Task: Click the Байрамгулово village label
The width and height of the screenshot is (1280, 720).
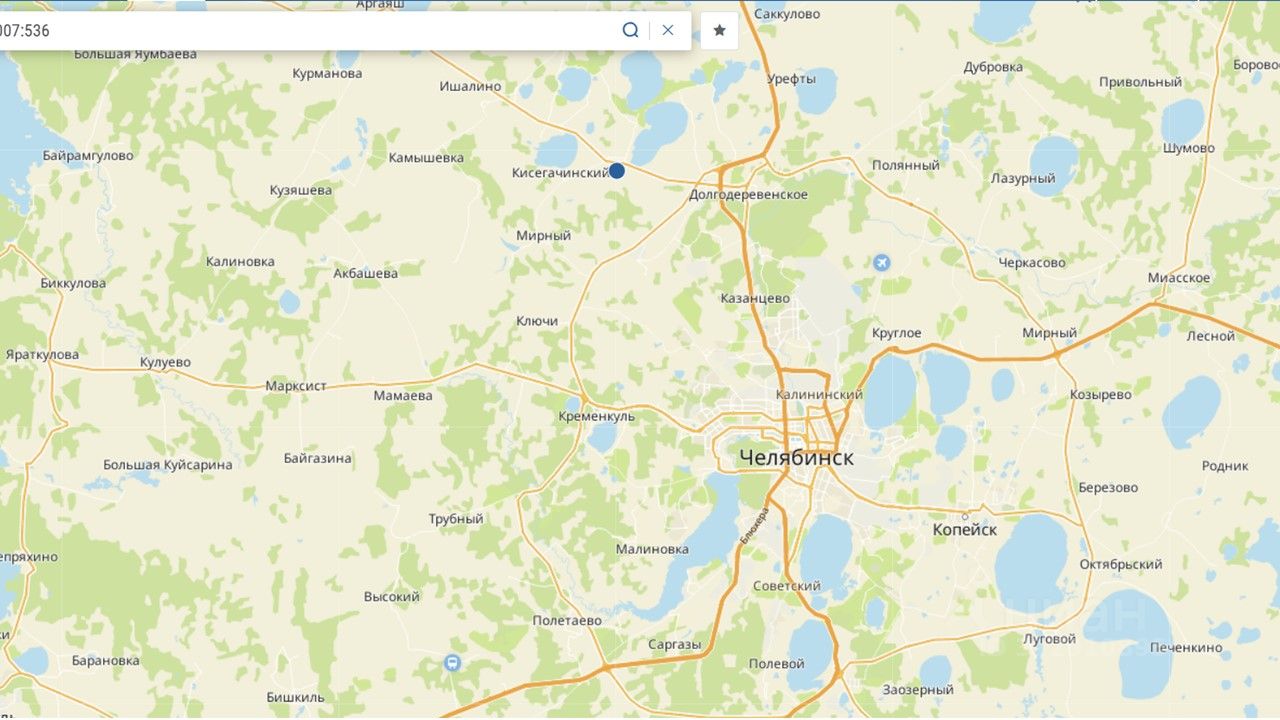Action: pos(88,156)
